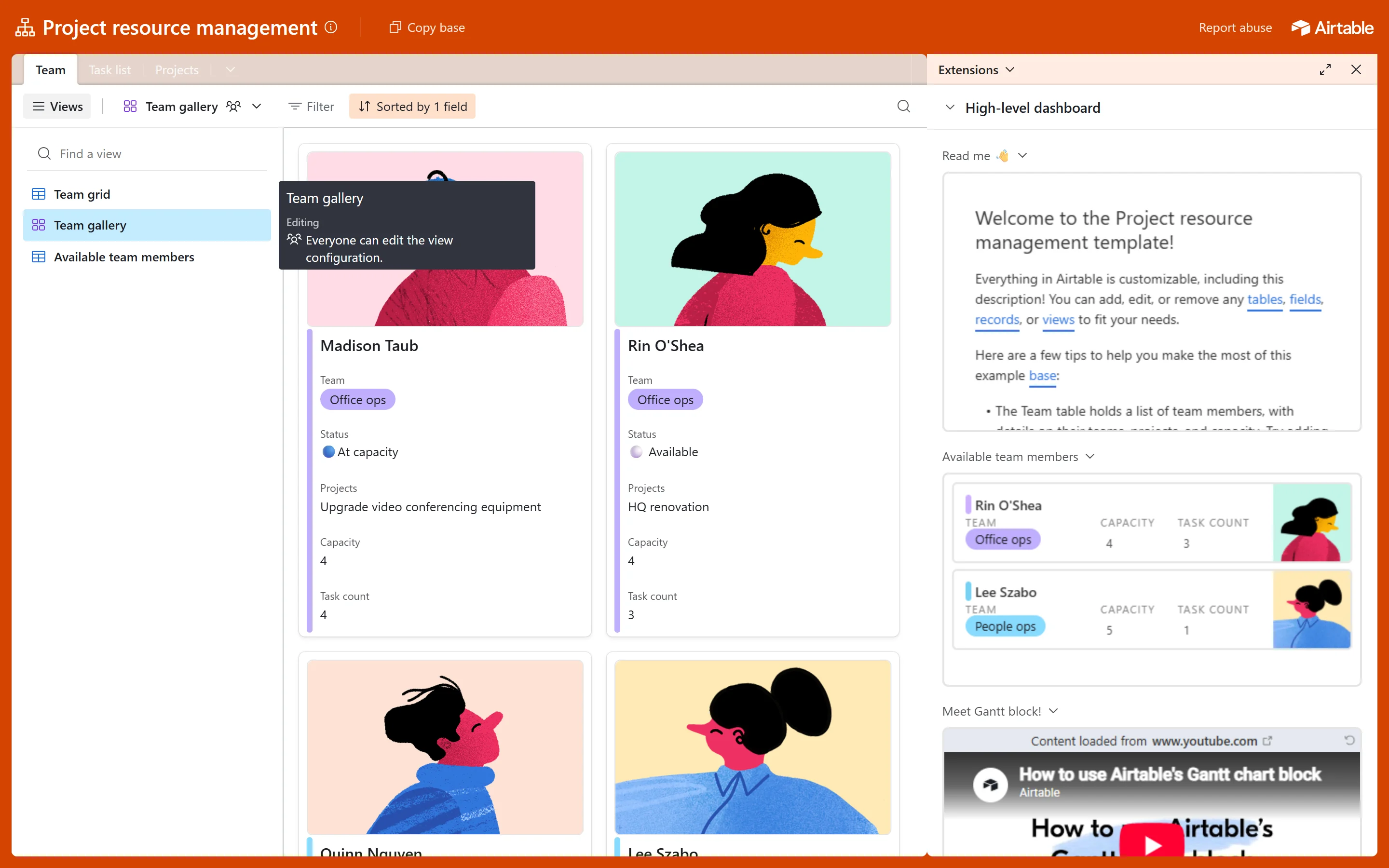Open the Report abuse link
This screenshot has height=868, width=1389.
click(1235, 27)
